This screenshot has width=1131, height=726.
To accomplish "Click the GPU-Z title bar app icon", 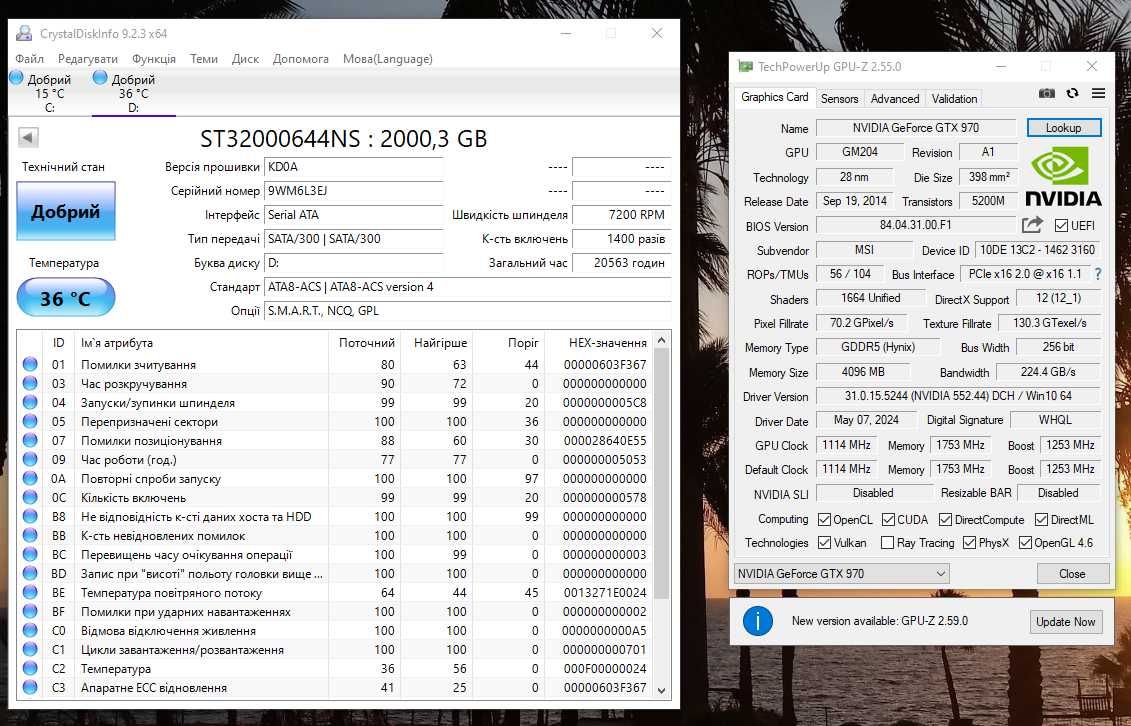I will tap(745, 66).
